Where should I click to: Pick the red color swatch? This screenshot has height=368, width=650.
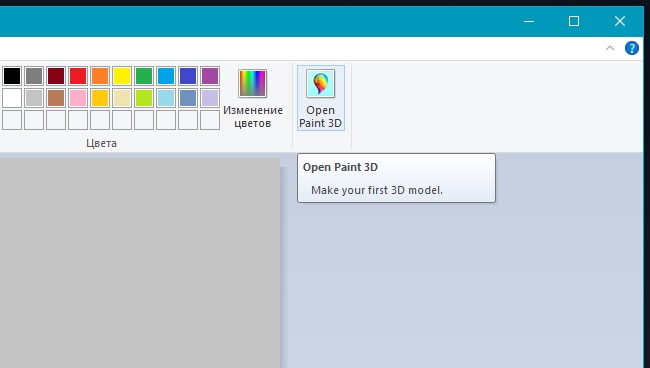pos(78,76)
